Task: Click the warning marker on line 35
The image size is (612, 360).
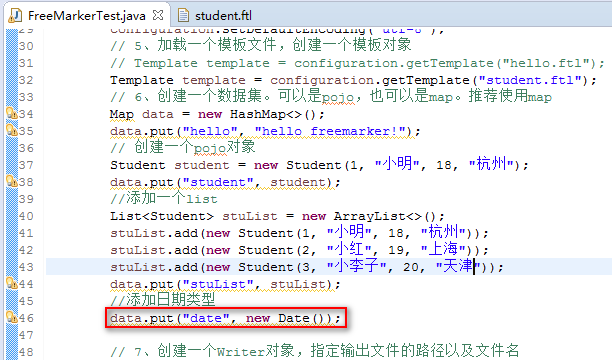Action: click(x=12, y=130)
